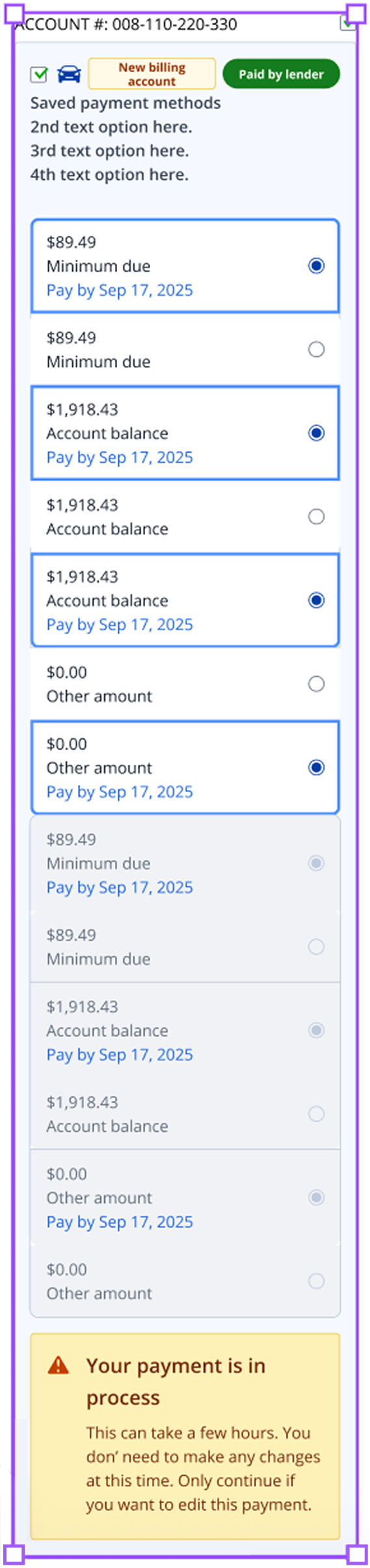Toggle the green checkbox beside the car icon
Viewport: 370px width, 1568px height.
pyautogui.click(x=39, y=75)
